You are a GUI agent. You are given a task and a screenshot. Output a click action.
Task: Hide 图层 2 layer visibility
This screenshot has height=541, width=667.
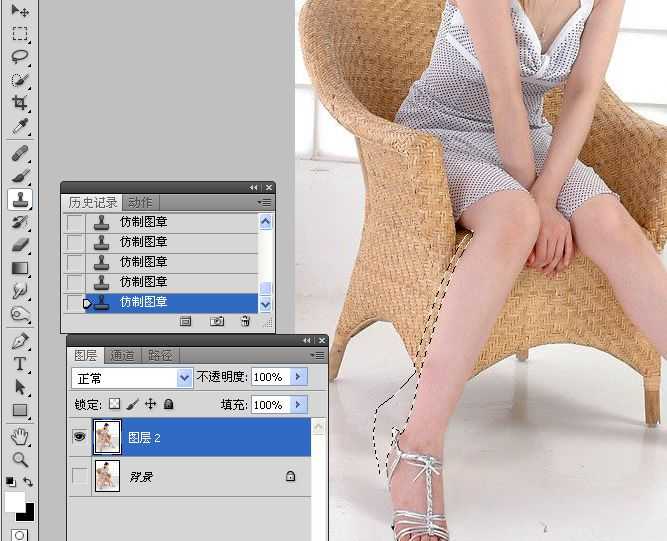[80, 437]
